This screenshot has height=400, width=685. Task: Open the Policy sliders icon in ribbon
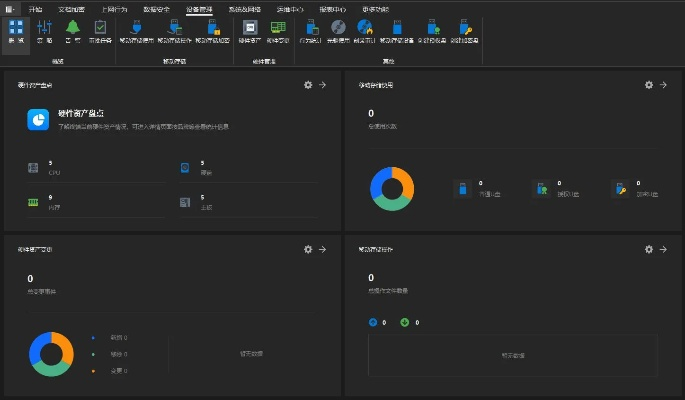pyautogui.click(x=45, y=29)
